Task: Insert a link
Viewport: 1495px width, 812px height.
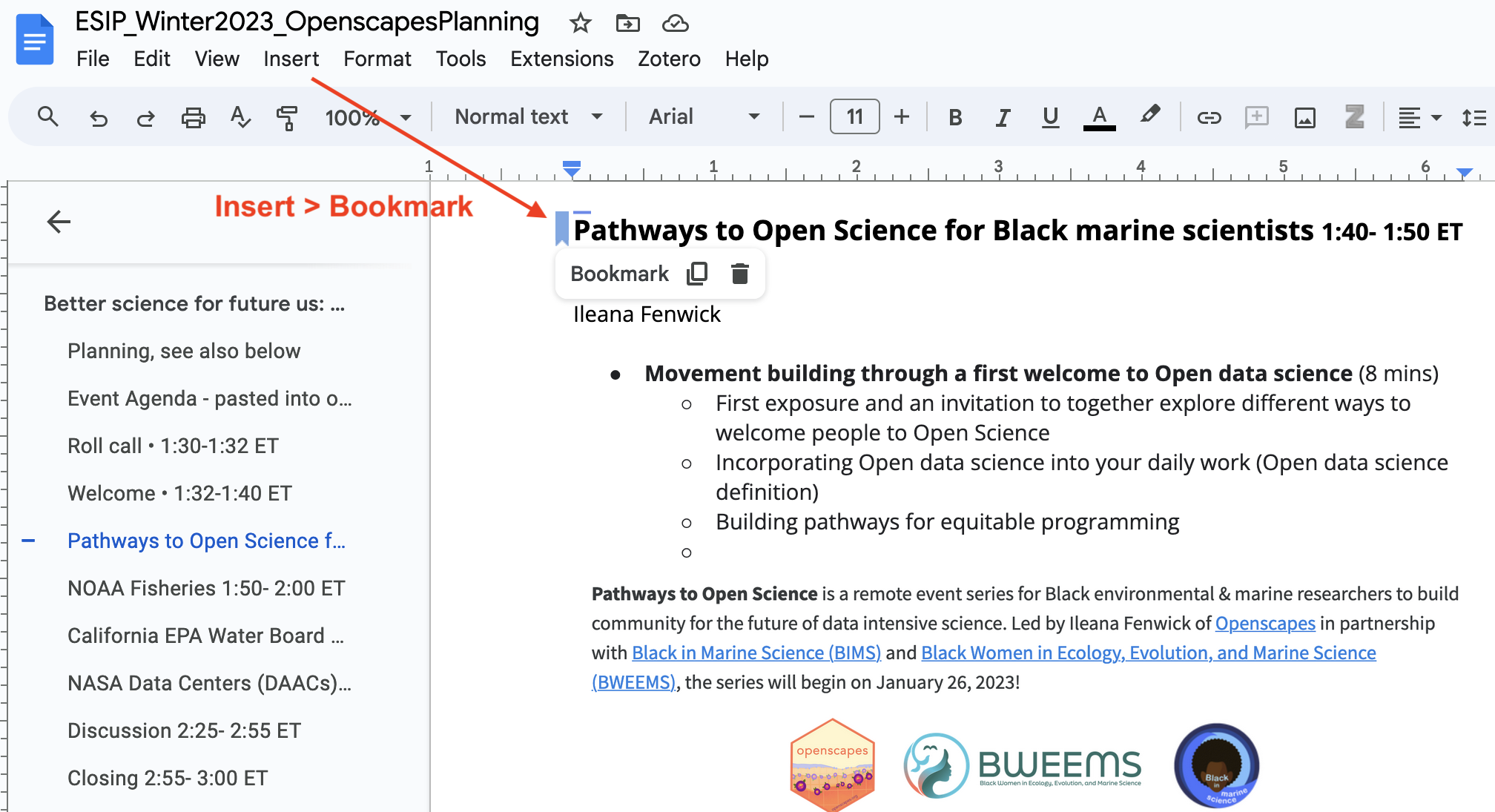Action: point(1209,116)
